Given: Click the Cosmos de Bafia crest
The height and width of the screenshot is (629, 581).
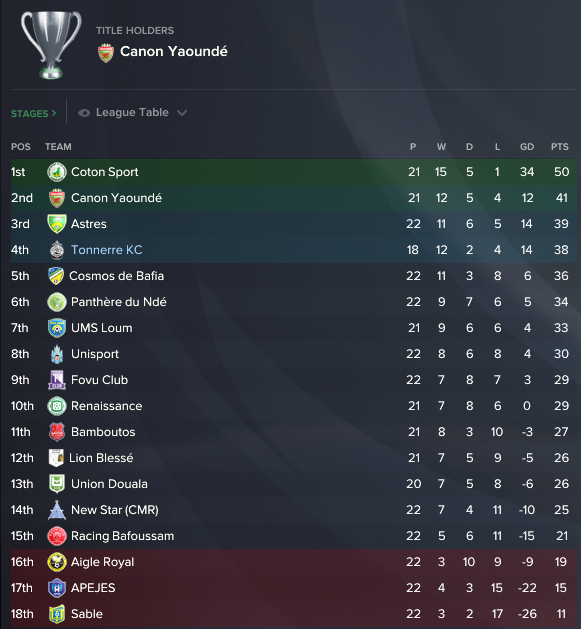Looking at the screenshot, I should pos(56,276).
